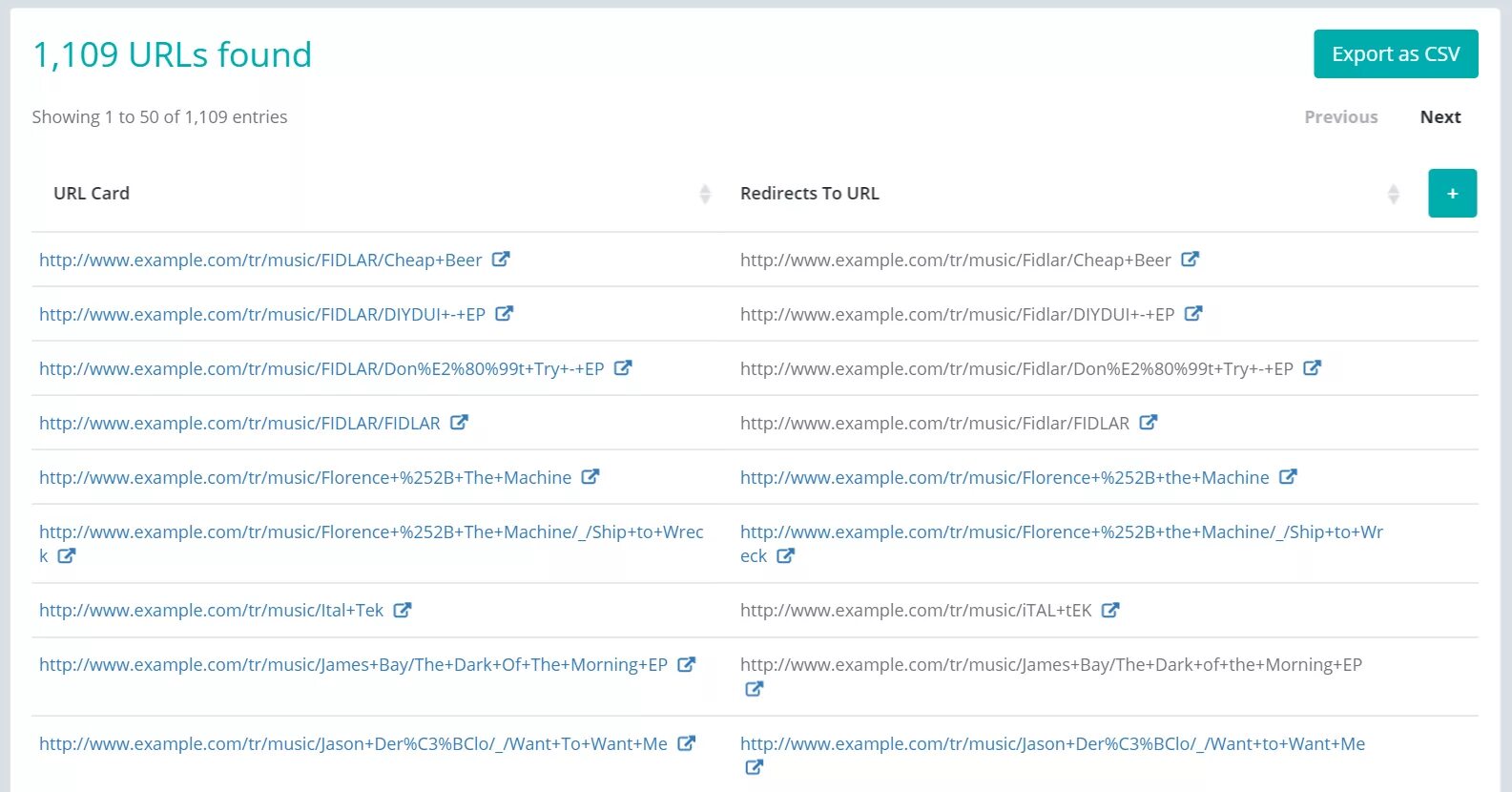1512x792 pixels.
Task: Open FIDLAR/DIYDUI+-+EP URL Card link
Action: (x=262, y=315)
